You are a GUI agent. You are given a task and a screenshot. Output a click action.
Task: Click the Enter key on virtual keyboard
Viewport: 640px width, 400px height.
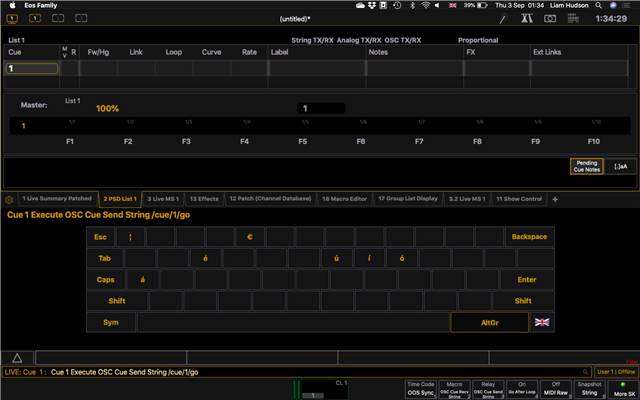(x=527, y=280)
